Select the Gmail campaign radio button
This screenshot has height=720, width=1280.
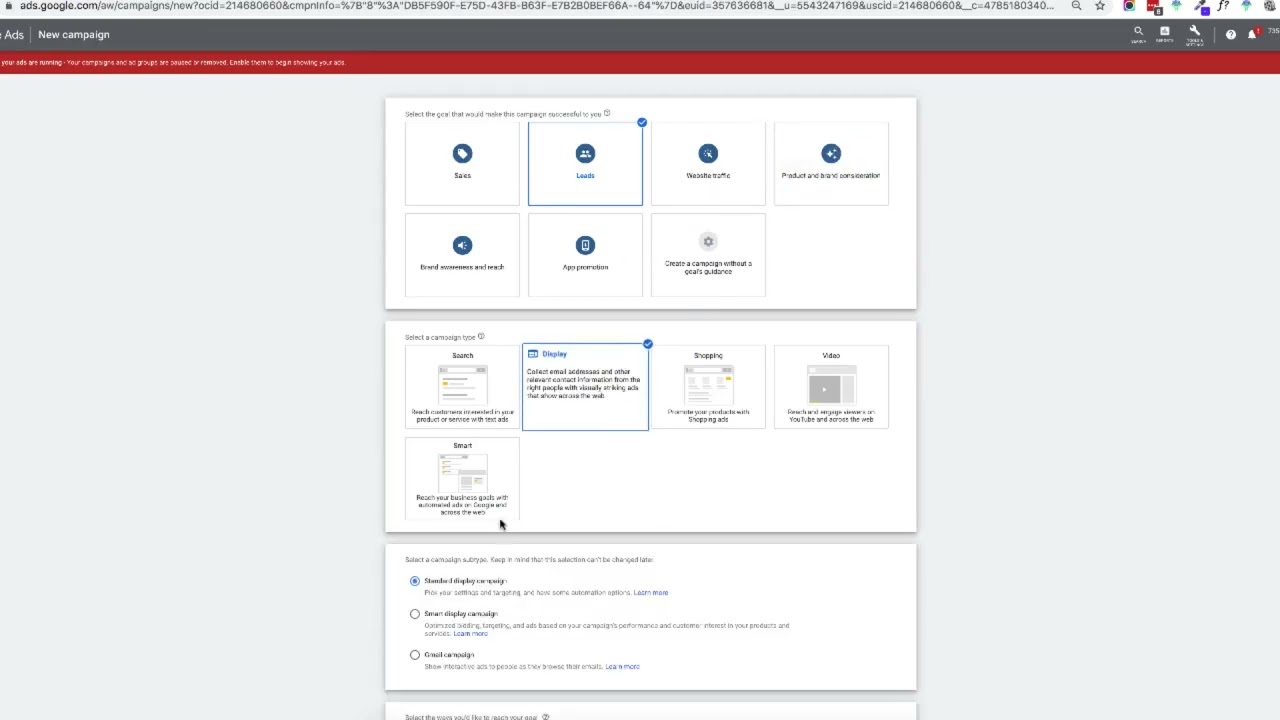pos(415,655)
